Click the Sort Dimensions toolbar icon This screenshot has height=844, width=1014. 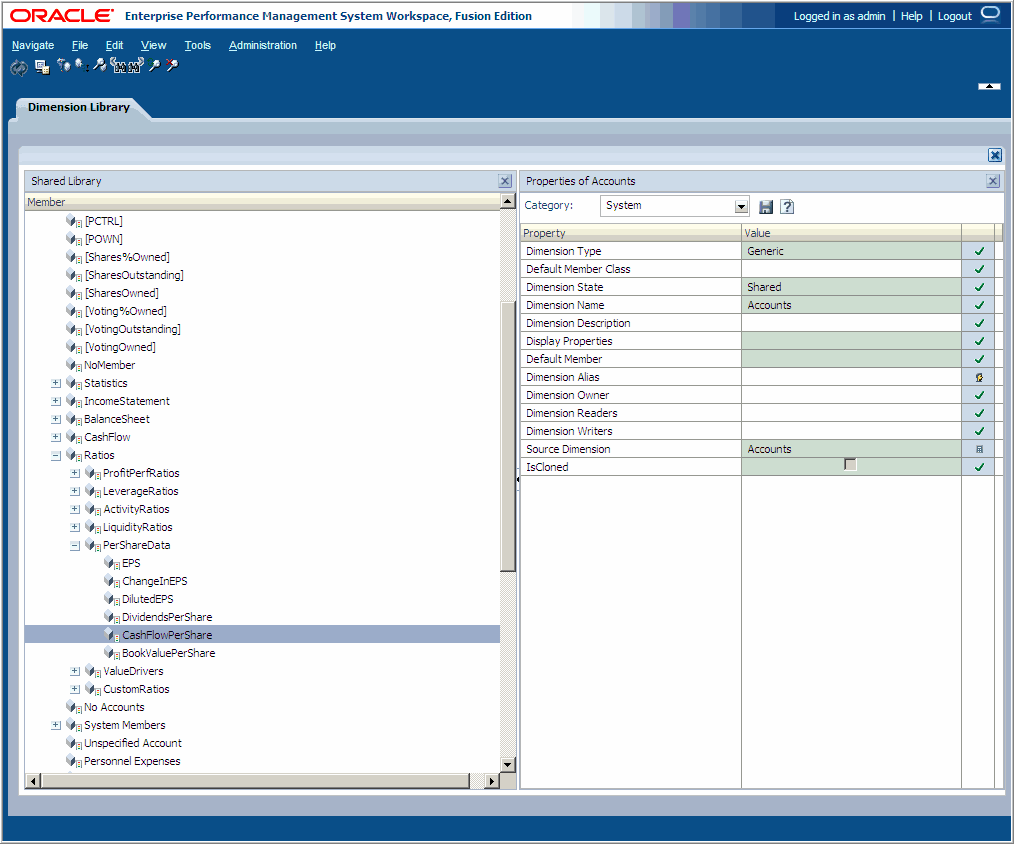[81, 65]
